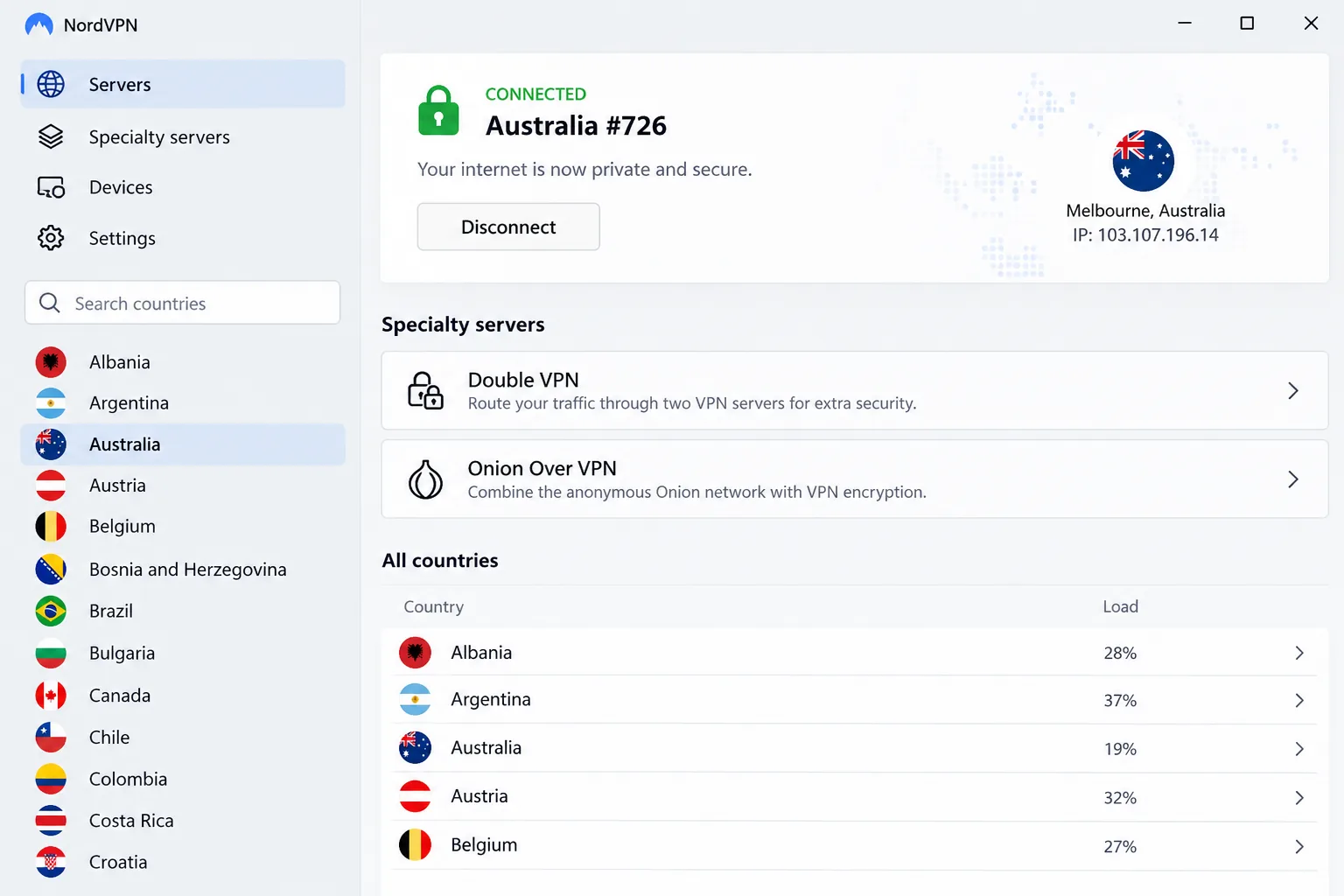
Task: Open the Servers menu item
Action: 183,84
